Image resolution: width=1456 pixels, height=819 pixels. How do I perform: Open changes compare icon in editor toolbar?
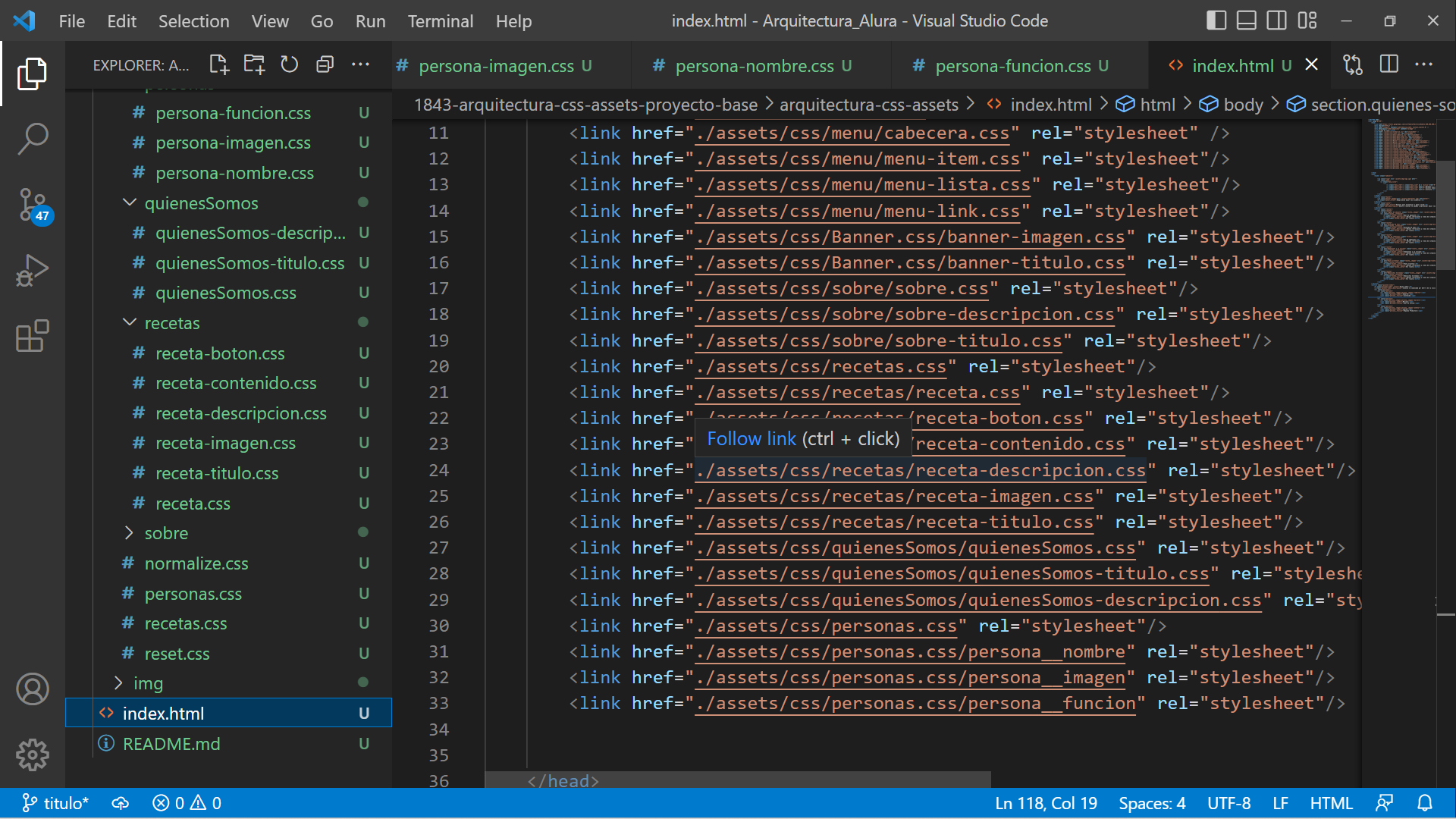pos(1353,65)
